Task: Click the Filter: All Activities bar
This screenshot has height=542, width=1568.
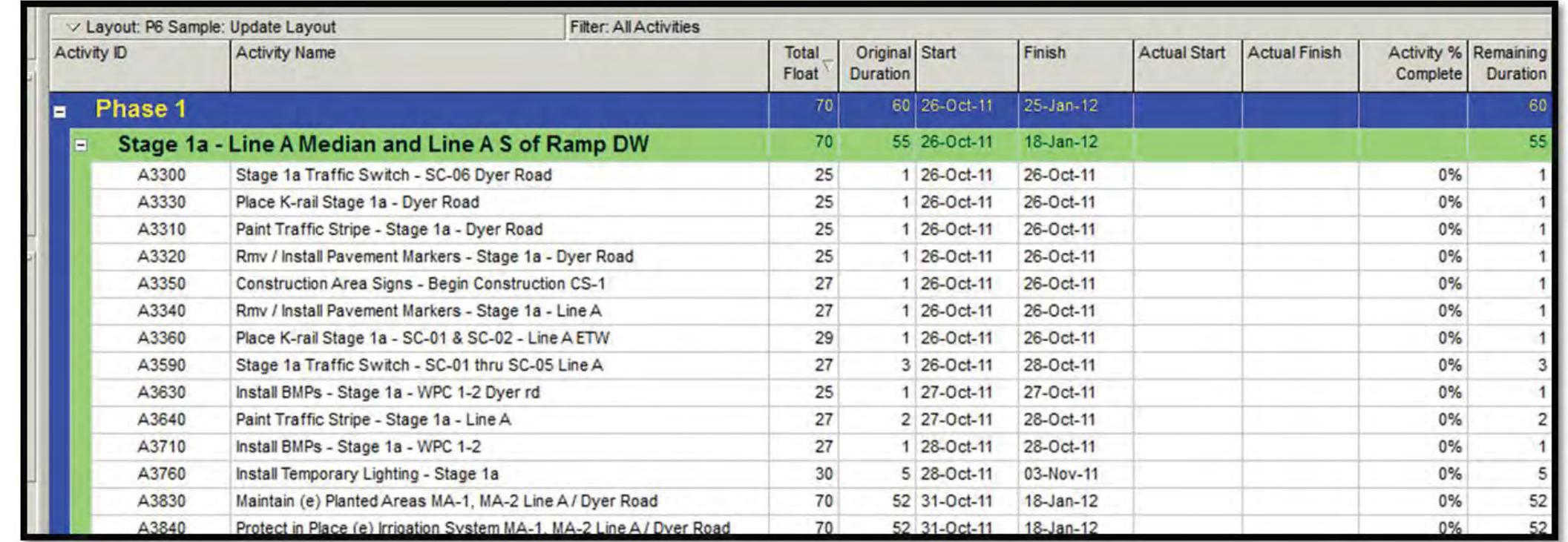Action: [634, 27]
